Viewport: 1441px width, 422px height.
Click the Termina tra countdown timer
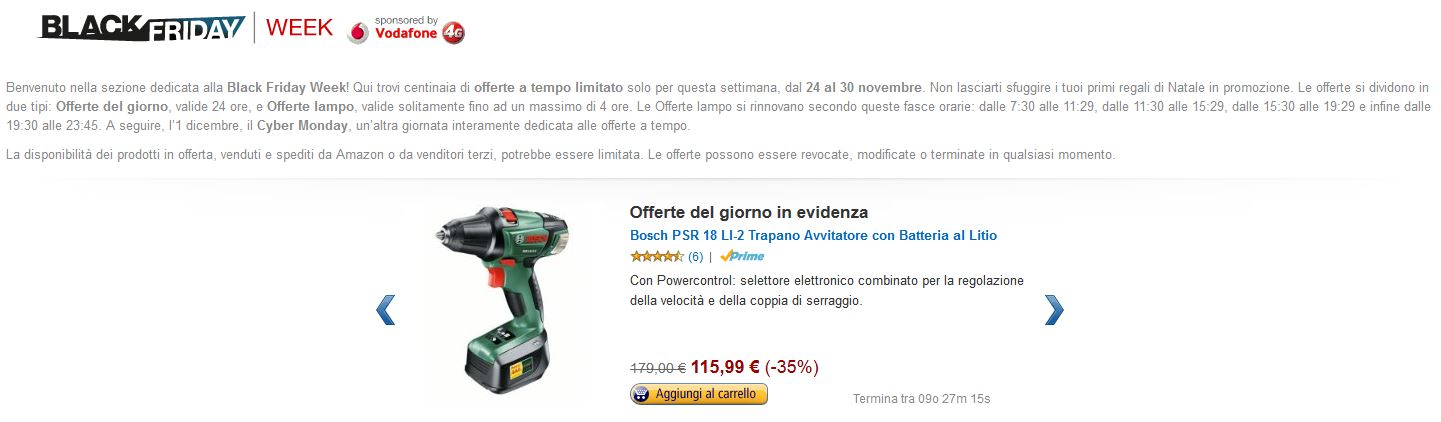pyautogui.click(x=921, y=399)
